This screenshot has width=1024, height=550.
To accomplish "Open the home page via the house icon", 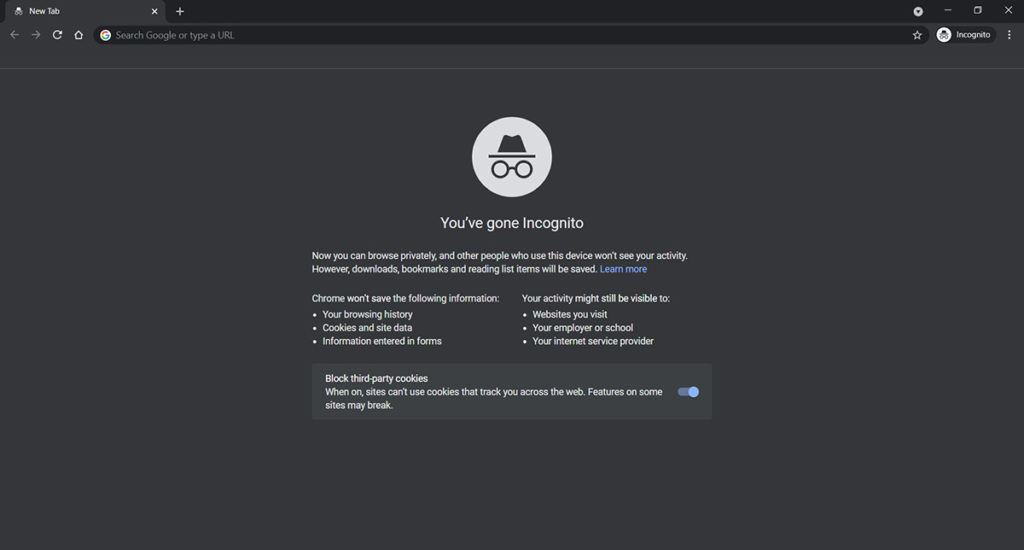I will pos(78,35).
